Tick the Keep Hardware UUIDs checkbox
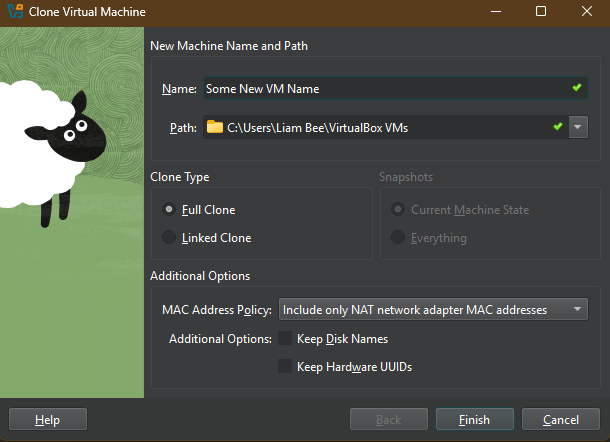The width and height of the screenshot is (610, 442). tap(285, 367)
